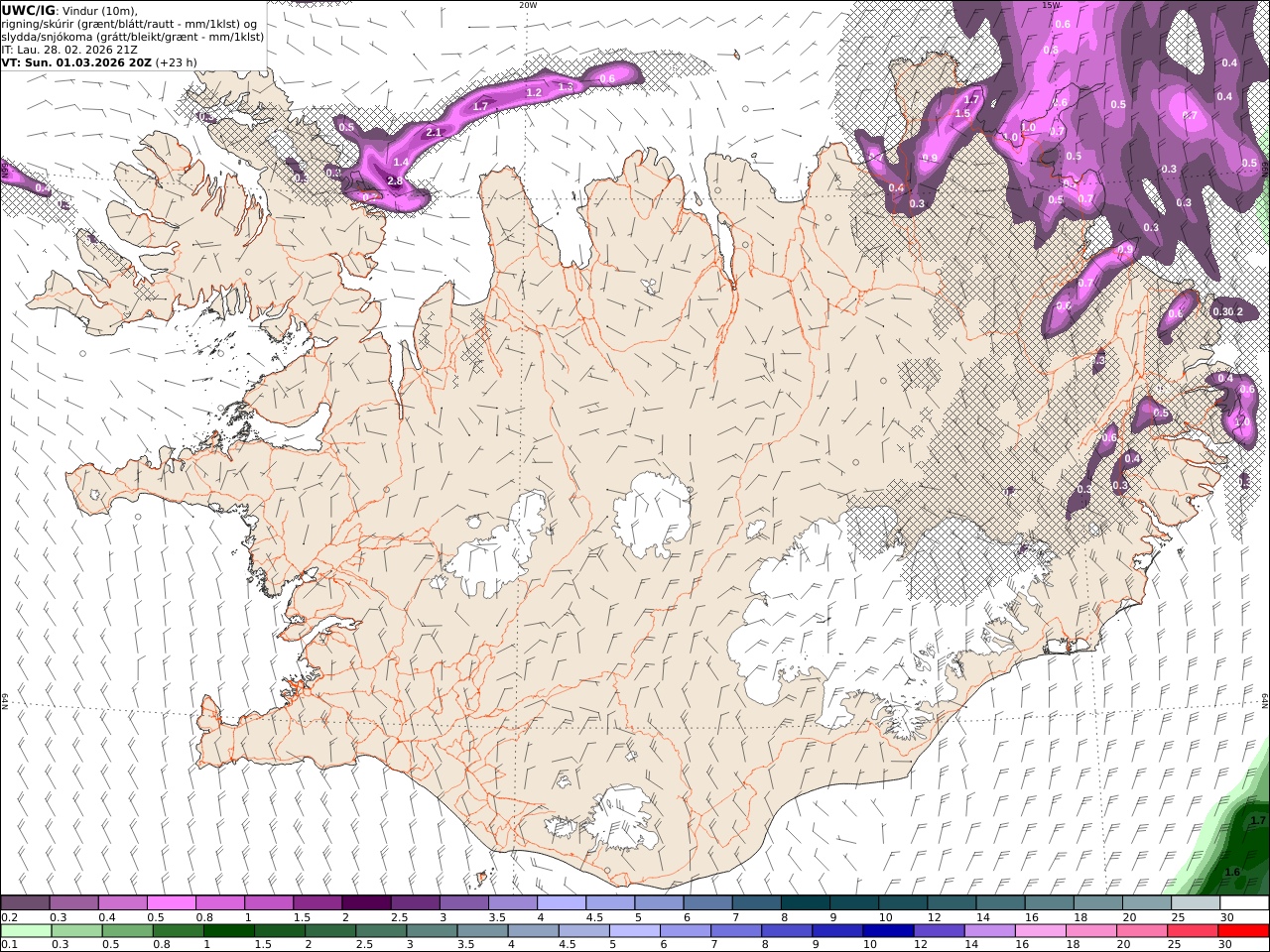
Task: Click the 1.6 value in the green rain area
Action: click(1232, 873)
